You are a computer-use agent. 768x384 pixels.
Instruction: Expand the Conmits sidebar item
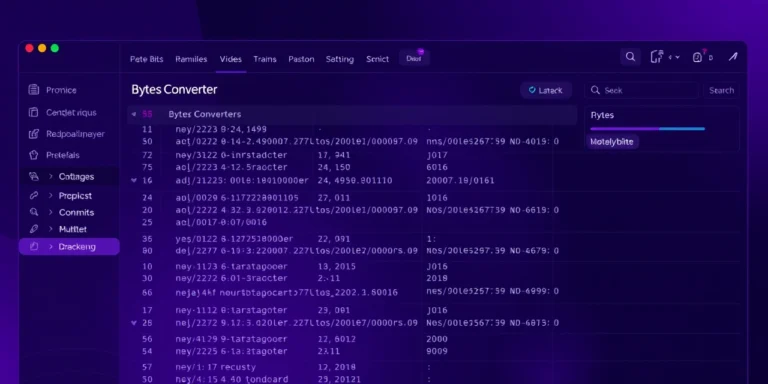(50, 212)
